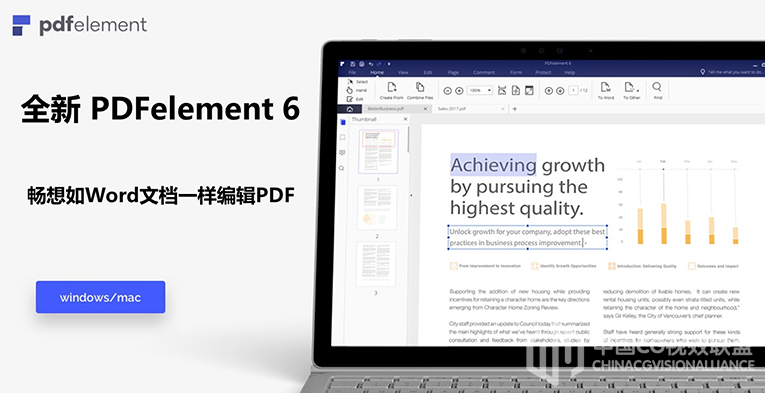Image resolution: width=766 pixels, height=393 pixels.
Task: Open the Protect ribbon tab
Action: tap(543, 72)
